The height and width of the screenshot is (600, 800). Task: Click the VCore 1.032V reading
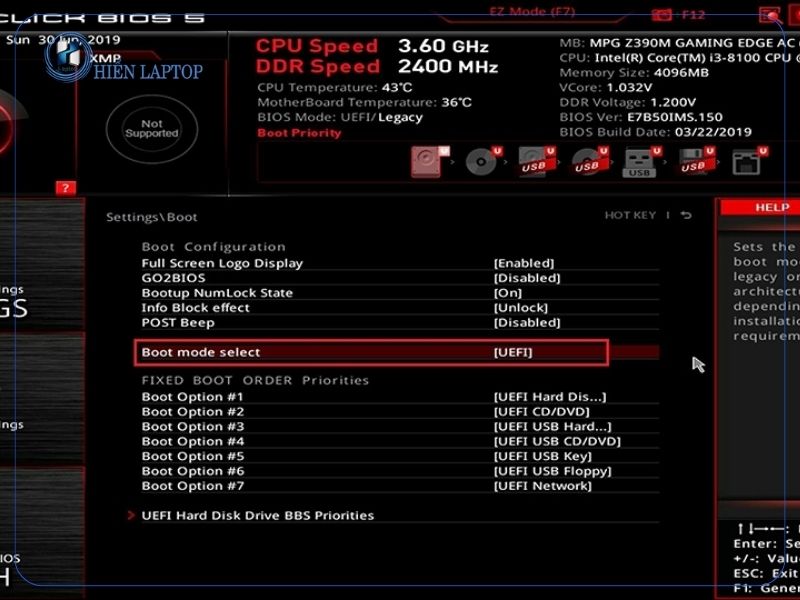(x=606, y=88)
